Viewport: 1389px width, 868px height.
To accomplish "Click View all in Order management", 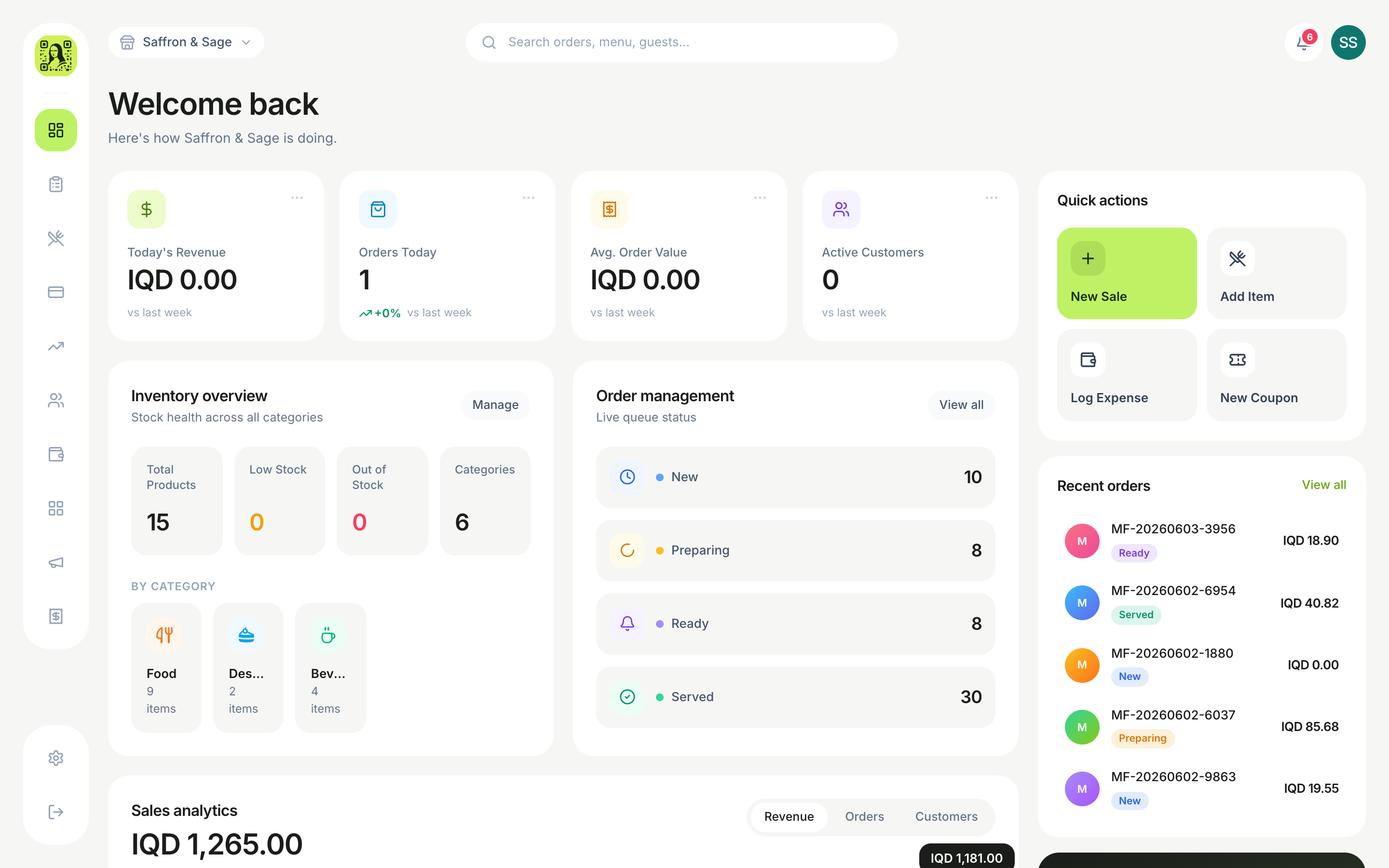I will click(x=961, y=405).
